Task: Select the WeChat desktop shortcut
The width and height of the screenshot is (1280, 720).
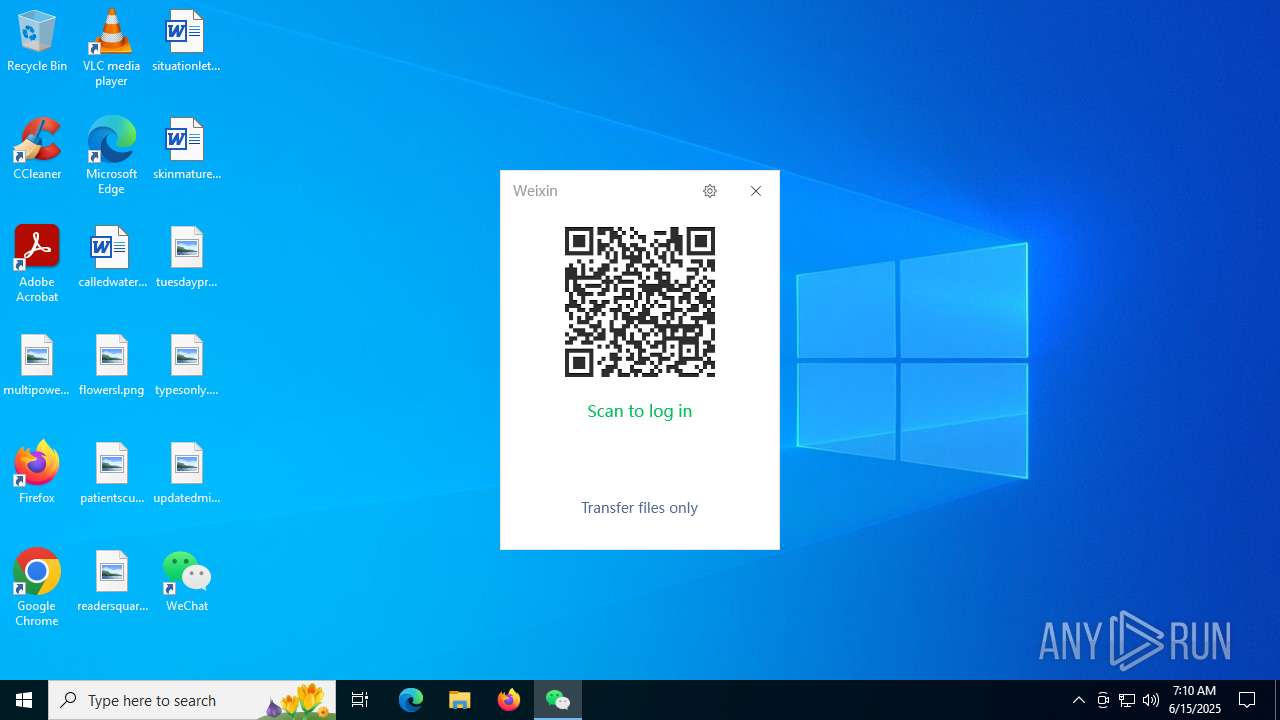Action: tap(186, 581)
